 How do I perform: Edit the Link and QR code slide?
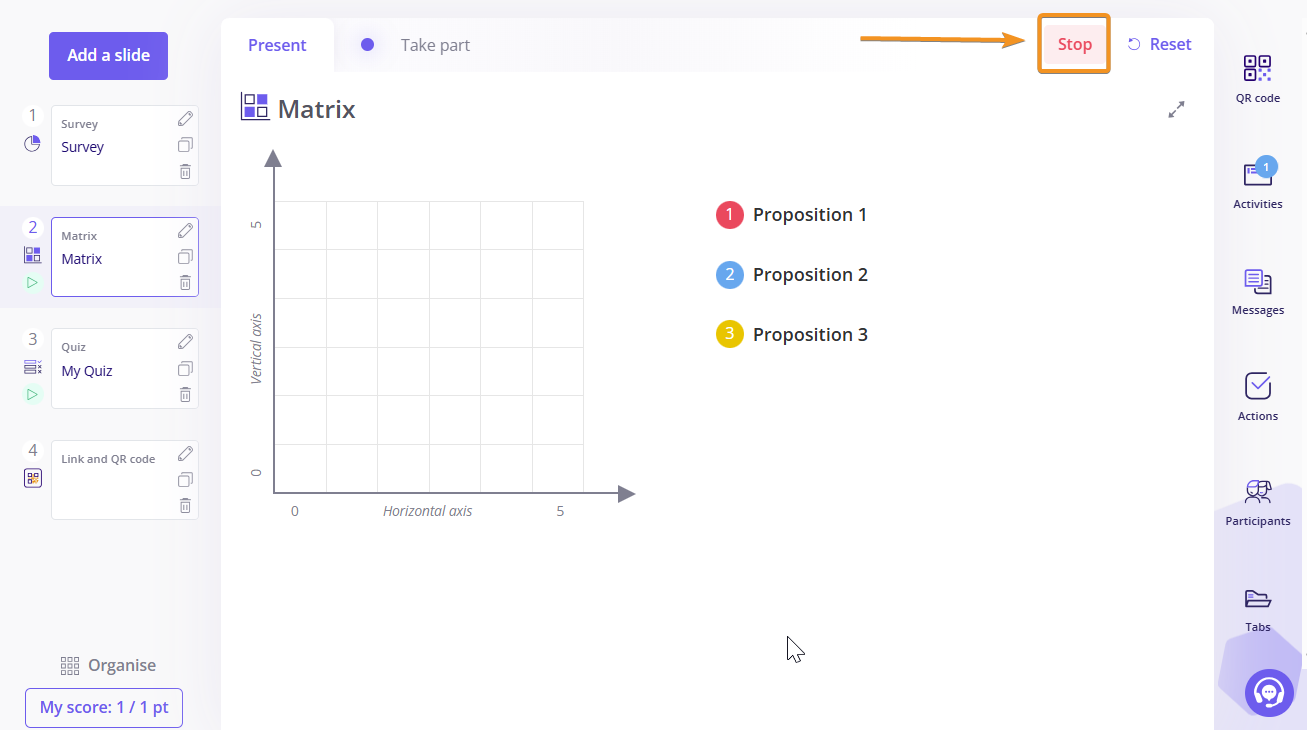(x=185, y=453)
